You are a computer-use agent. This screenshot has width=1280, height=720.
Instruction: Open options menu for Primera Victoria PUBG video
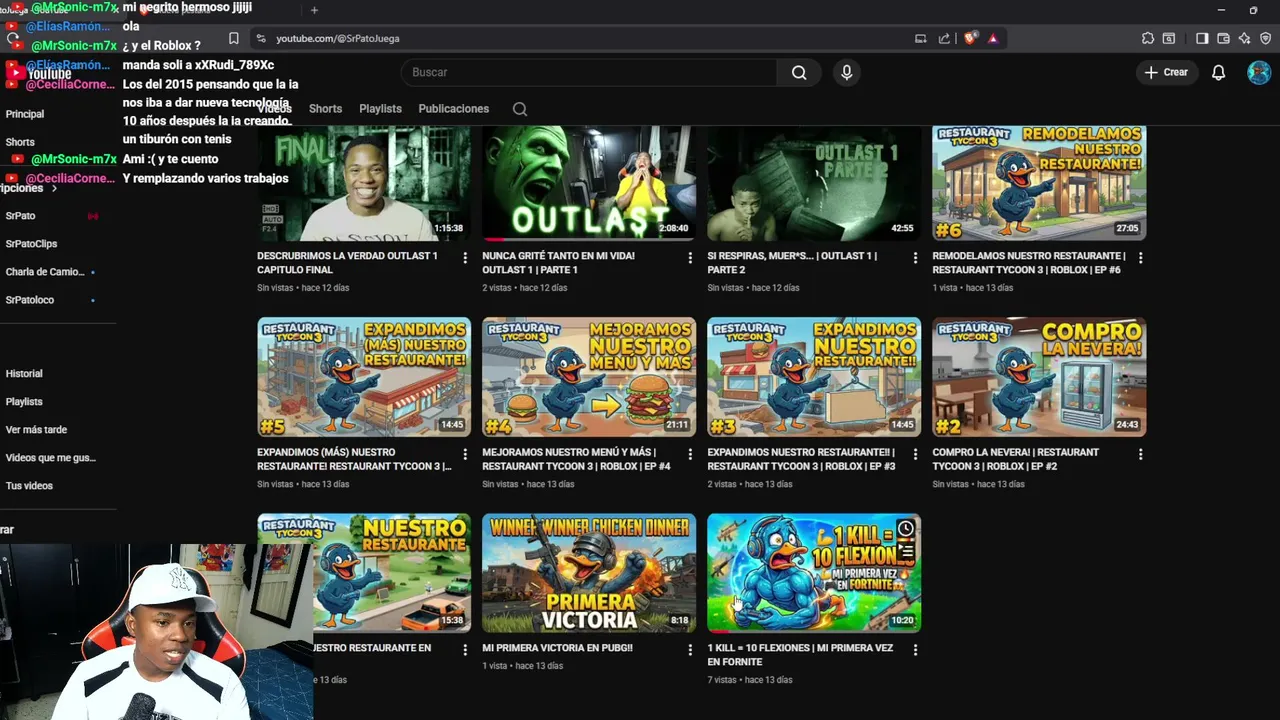click(x=690, y=650)
